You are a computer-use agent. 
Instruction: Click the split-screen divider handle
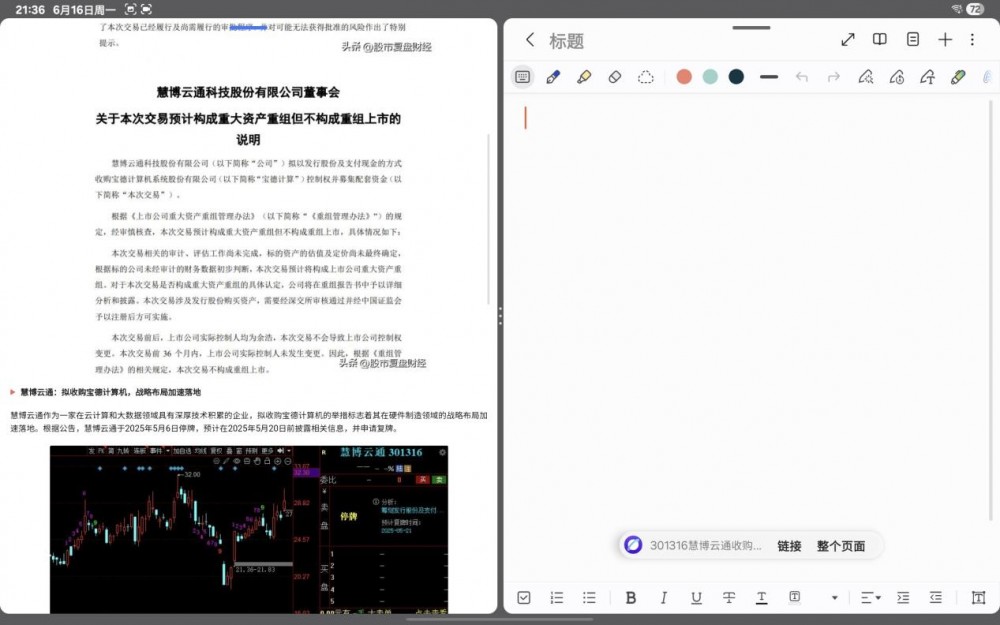tap(500, 316)
